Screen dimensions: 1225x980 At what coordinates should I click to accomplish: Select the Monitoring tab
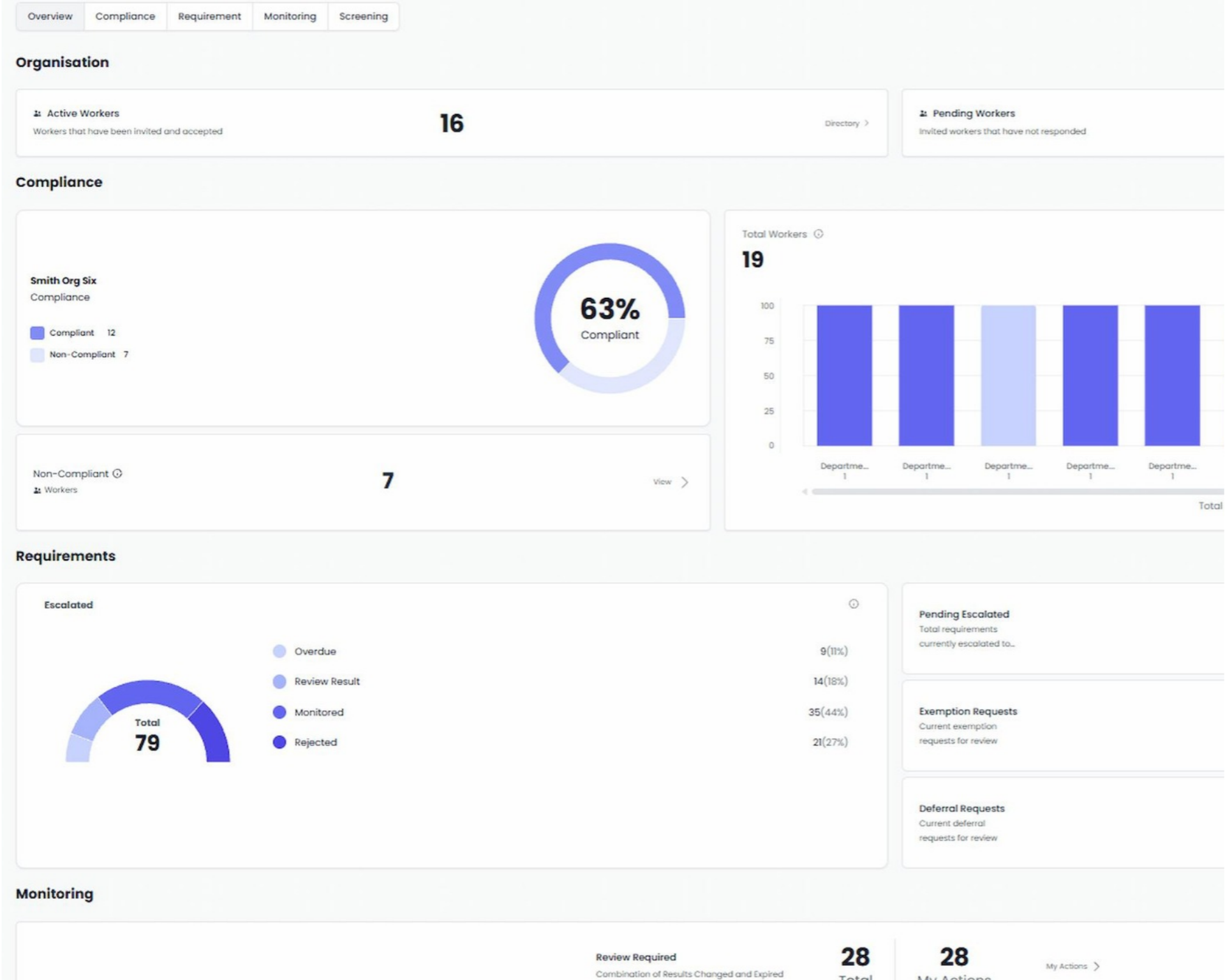point(290,16)
